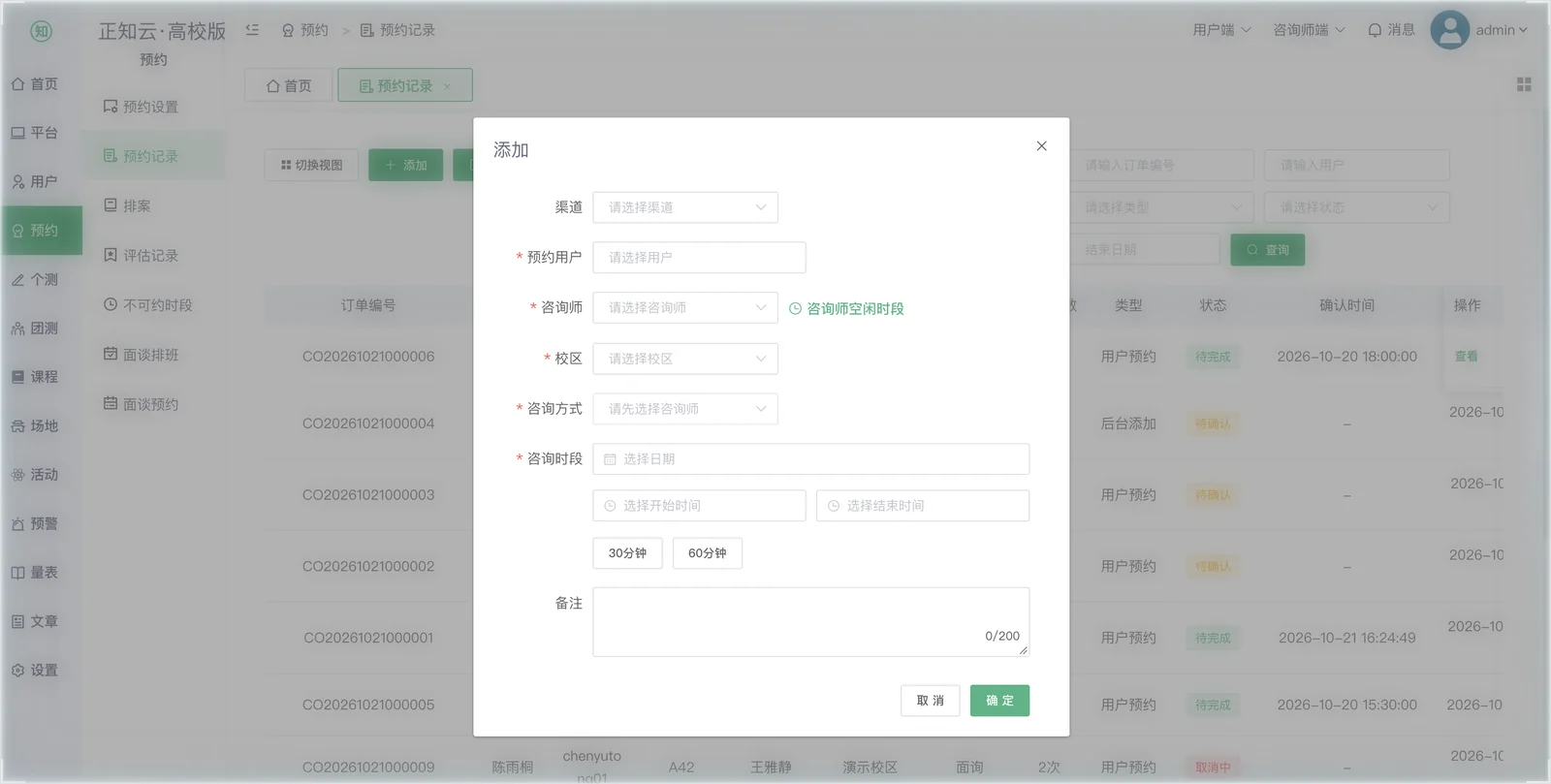Click the 确定 confirm button

click(1000, 701)
